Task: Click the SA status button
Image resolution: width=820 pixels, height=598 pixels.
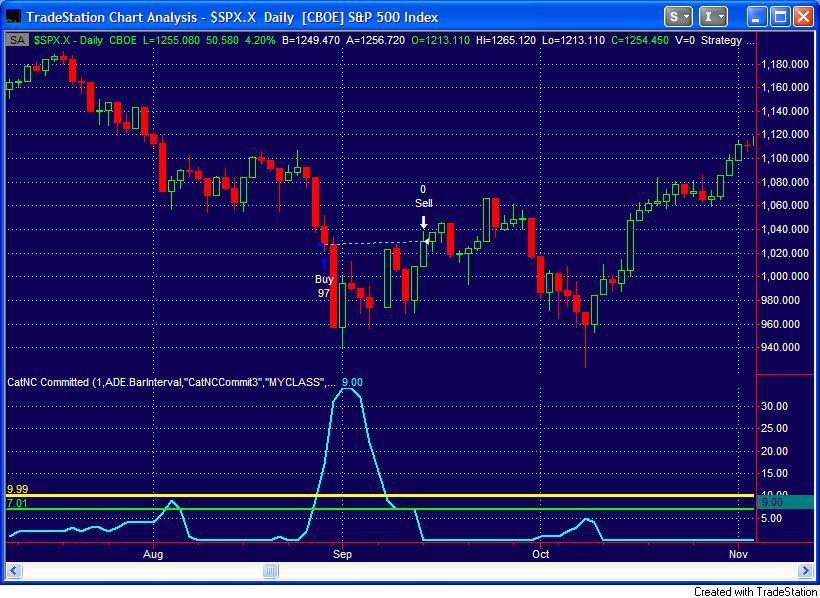Action: 17,40
